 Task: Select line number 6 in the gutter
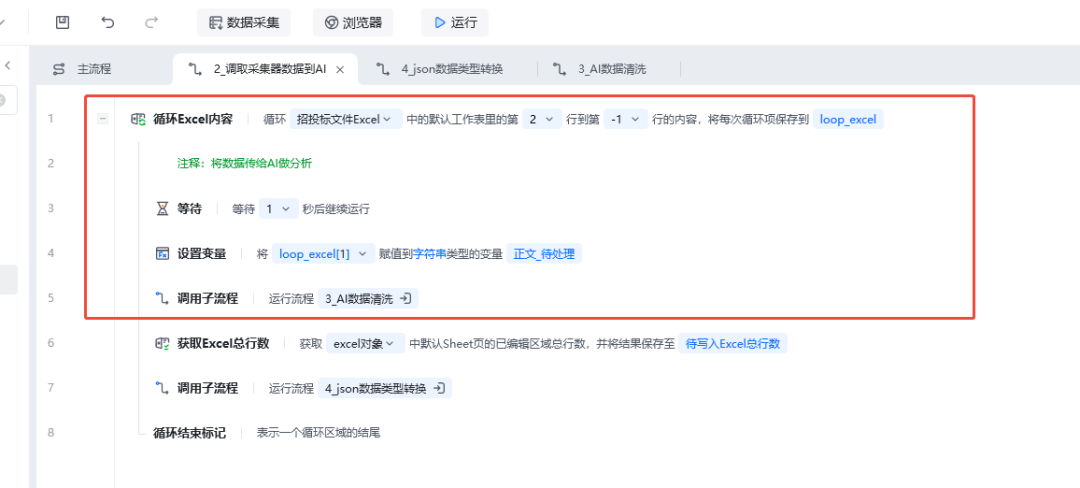click(50, 343)
